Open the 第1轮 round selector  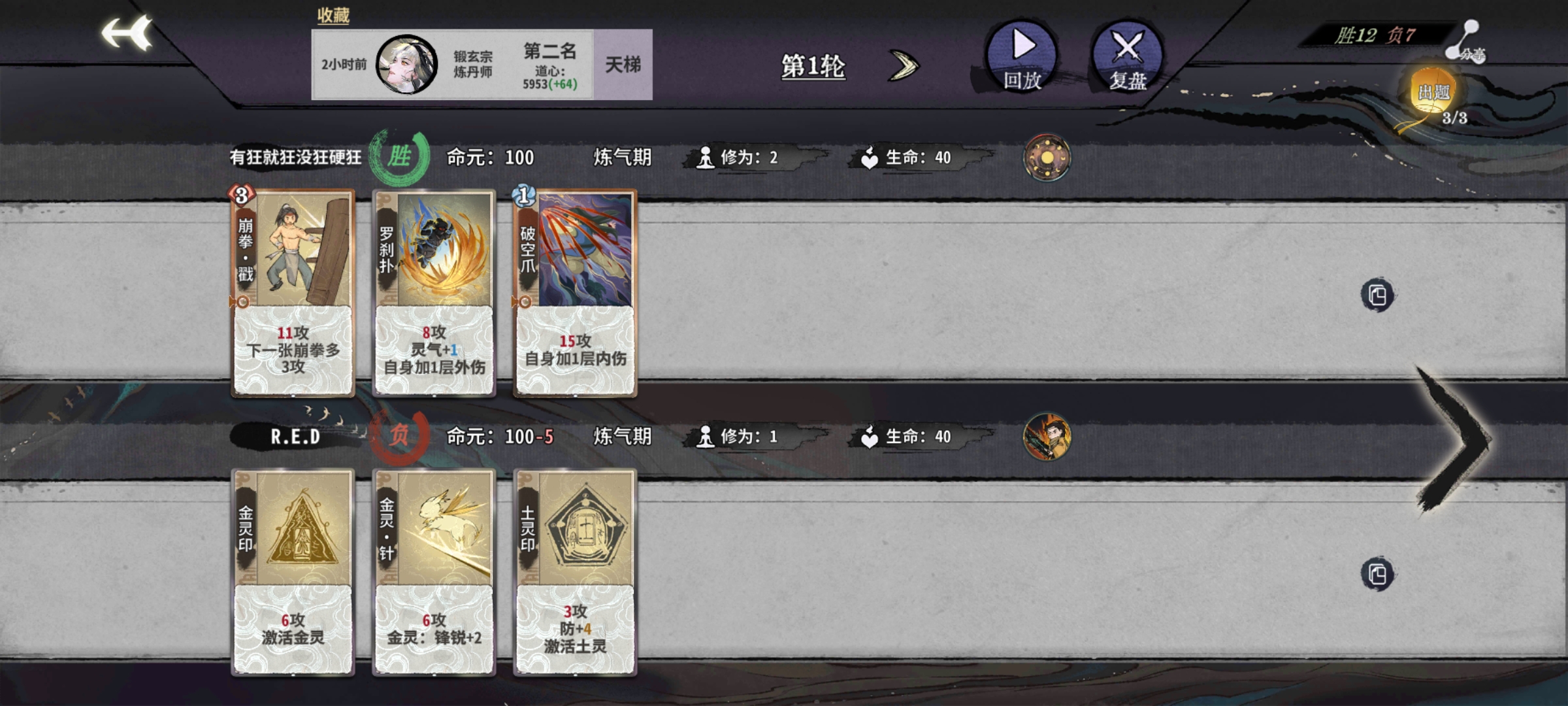pos(813,66)
